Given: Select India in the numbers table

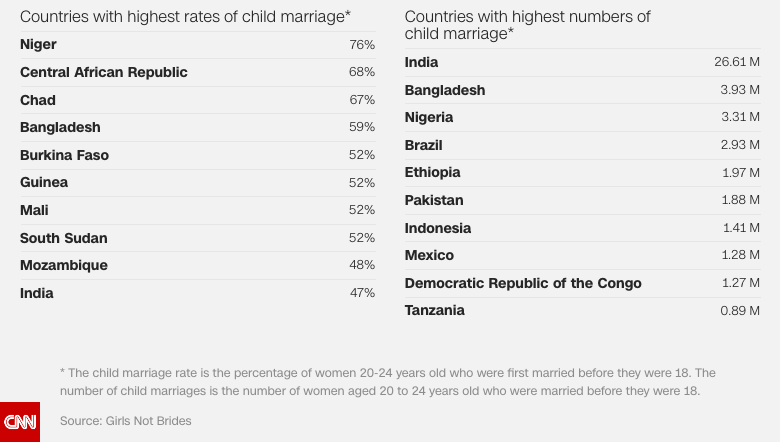Looking at the screenshot, I should [x=421, y=63].
